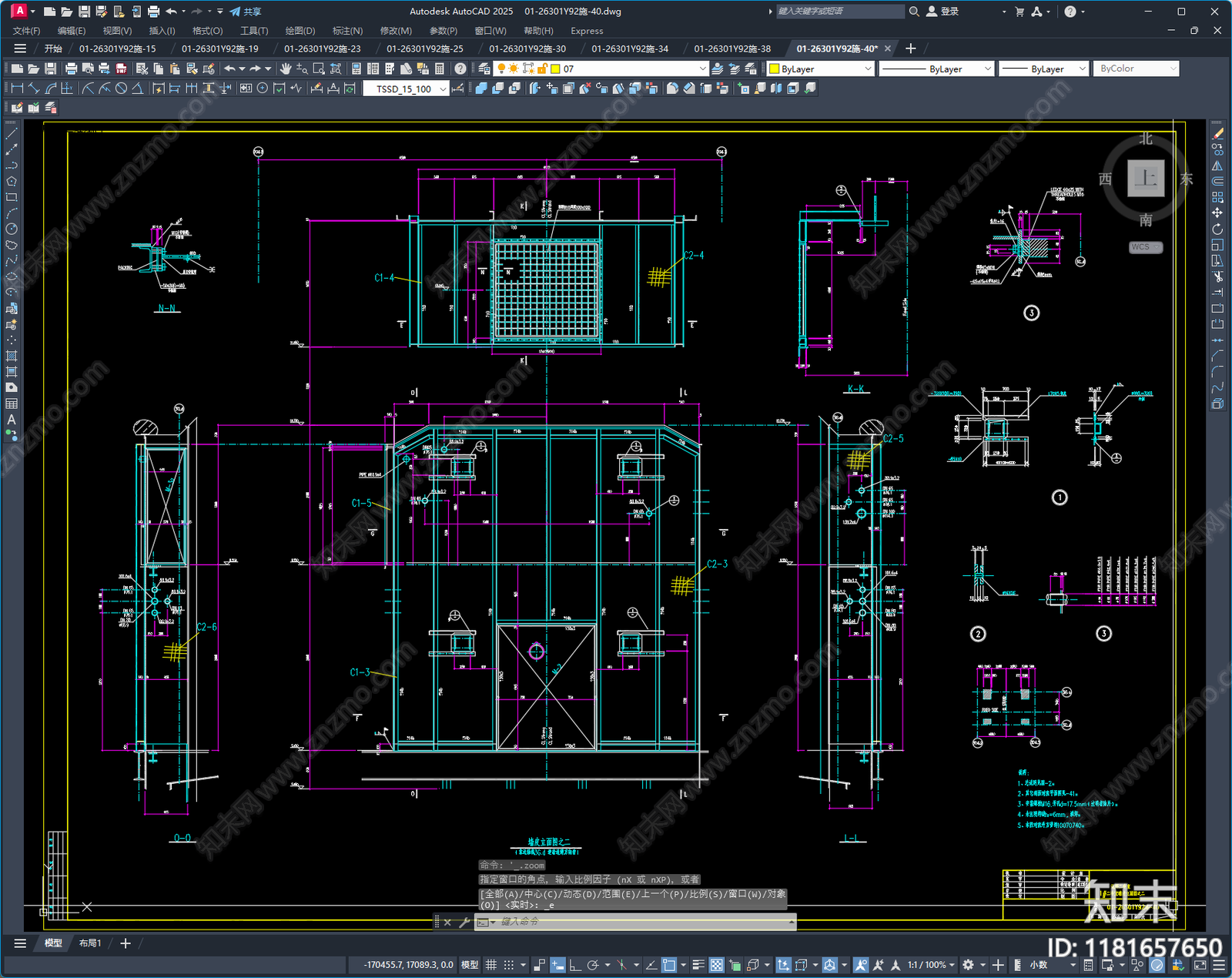
Task: Select the diameter dimension tool
Action: (x=121, y=89)
